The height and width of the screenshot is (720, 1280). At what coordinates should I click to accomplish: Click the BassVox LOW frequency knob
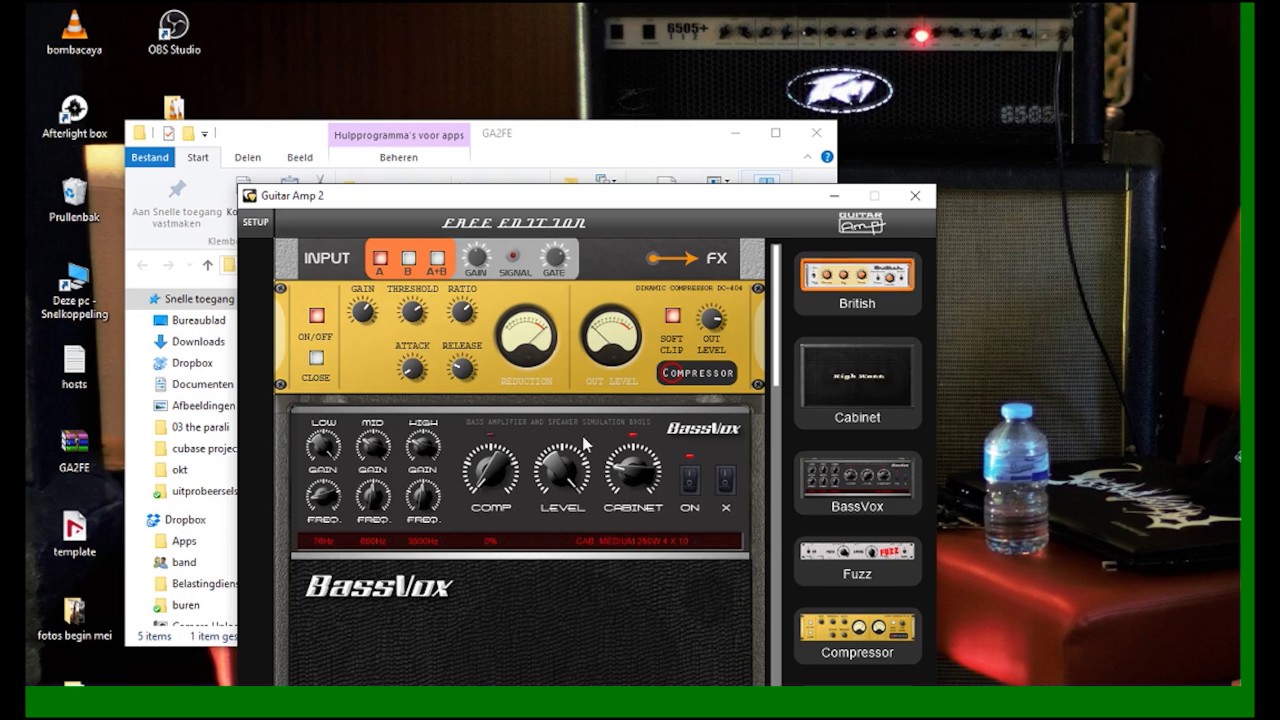323,496
